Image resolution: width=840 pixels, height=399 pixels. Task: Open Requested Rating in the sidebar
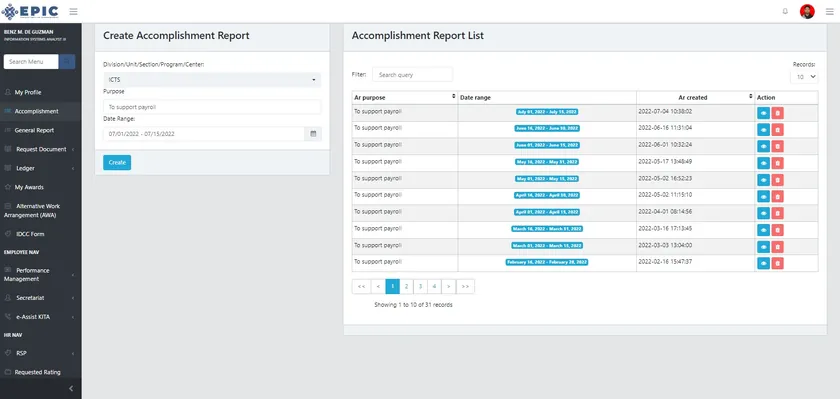point(41,372)
